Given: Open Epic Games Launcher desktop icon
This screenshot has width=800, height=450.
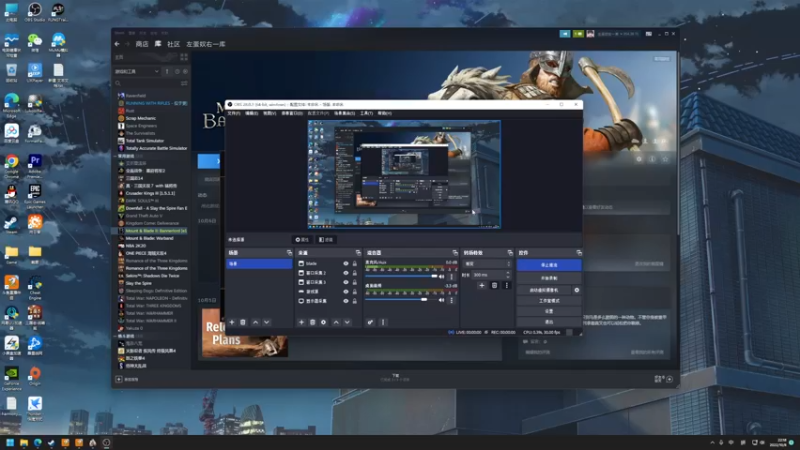Looking at the screenshot, I should point(35,197).
